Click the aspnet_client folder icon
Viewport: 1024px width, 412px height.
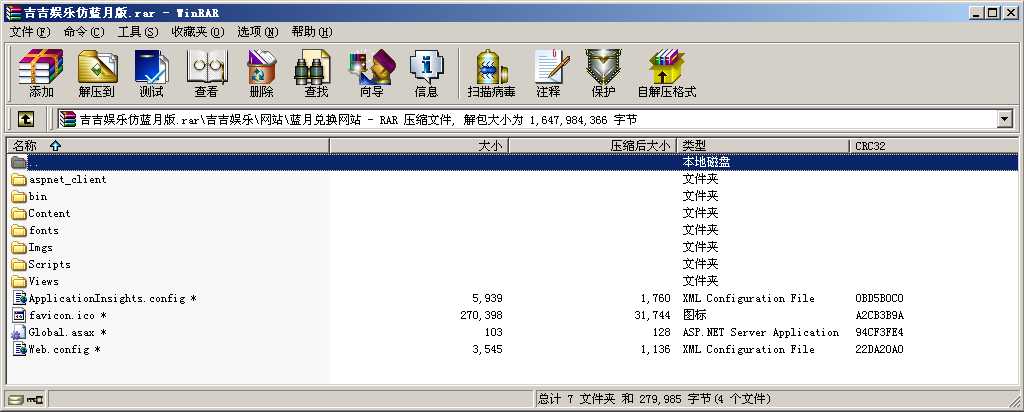pos(19,180)
